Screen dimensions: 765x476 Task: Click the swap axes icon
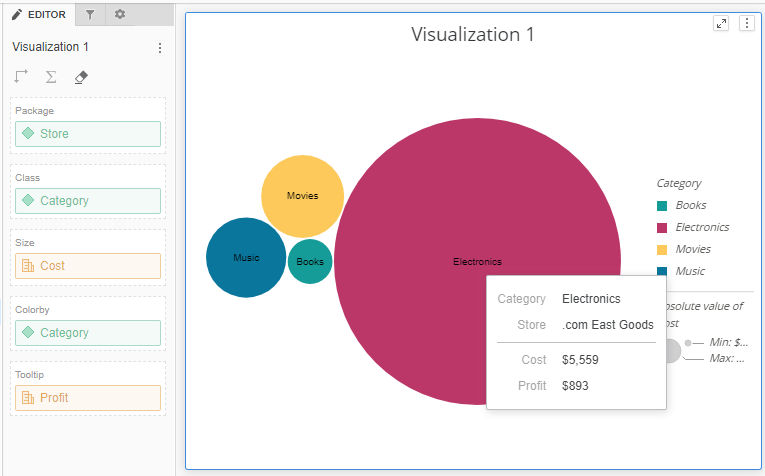tap(21, 77)
